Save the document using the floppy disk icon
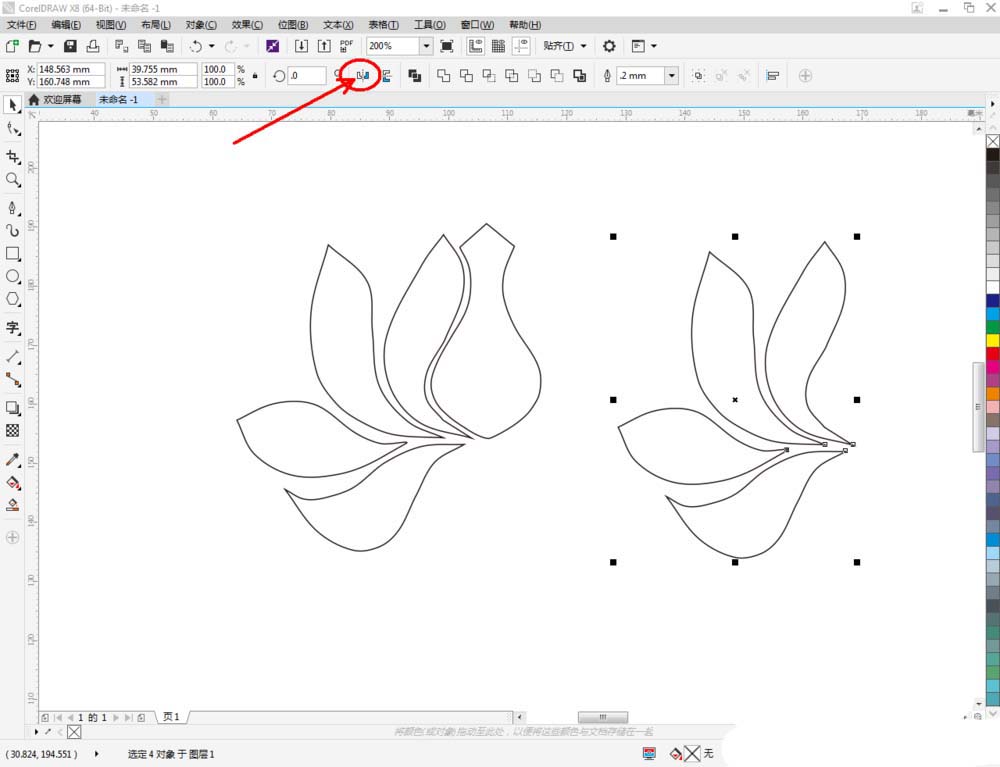1000x767 pixels. click(x=70, y=46)
